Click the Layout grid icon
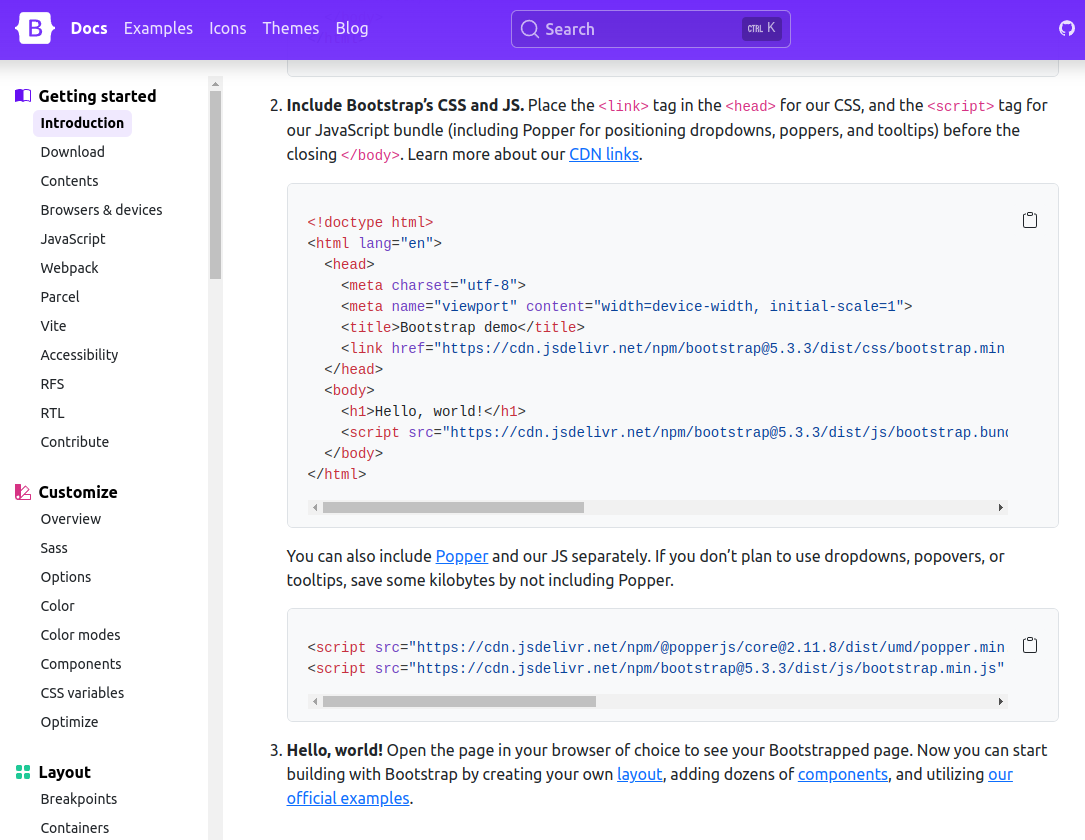The width and height of the screenshot is (1085, 840). pos(23,772)
